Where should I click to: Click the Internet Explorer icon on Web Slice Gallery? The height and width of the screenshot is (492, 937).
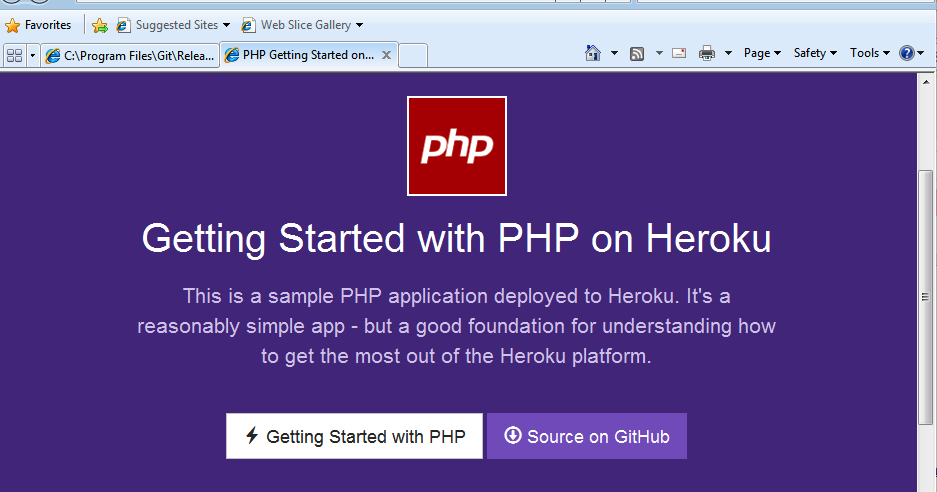point(248,26)
